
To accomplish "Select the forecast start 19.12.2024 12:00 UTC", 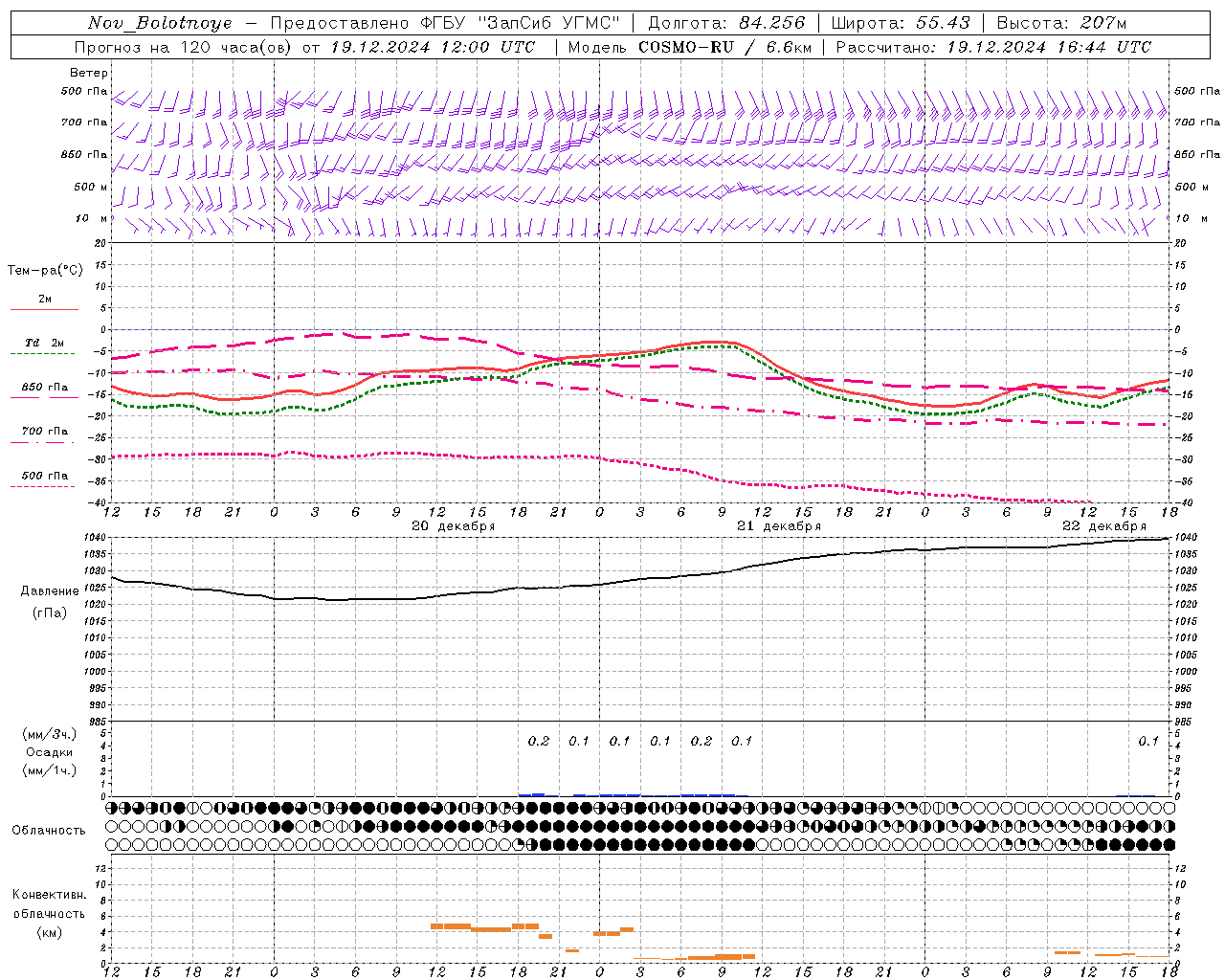I will click(432, 47).
